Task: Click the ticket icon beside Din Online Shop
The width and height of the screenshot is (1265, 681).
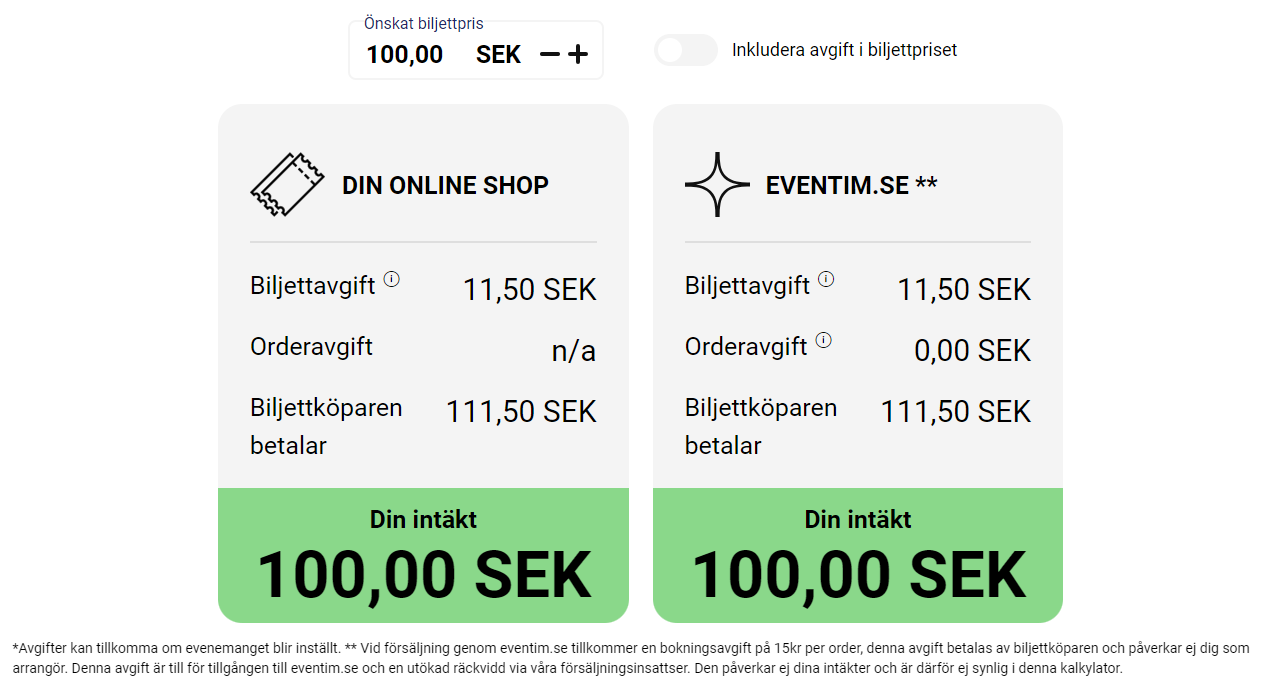Action: click(x=287, y=185)
